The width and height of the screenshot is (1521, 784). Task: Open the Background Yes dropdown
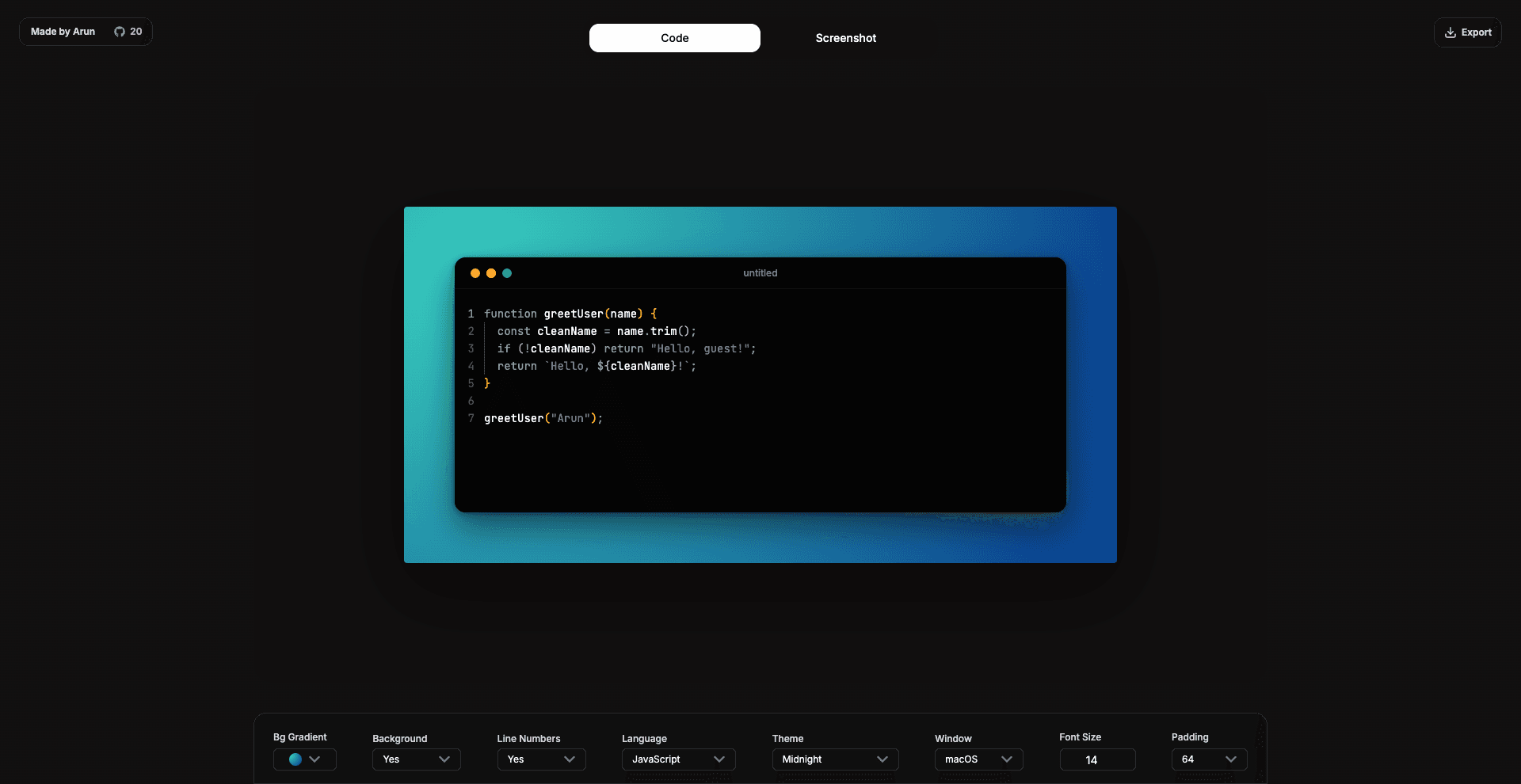pyautogui.click(x=417, y=759)
